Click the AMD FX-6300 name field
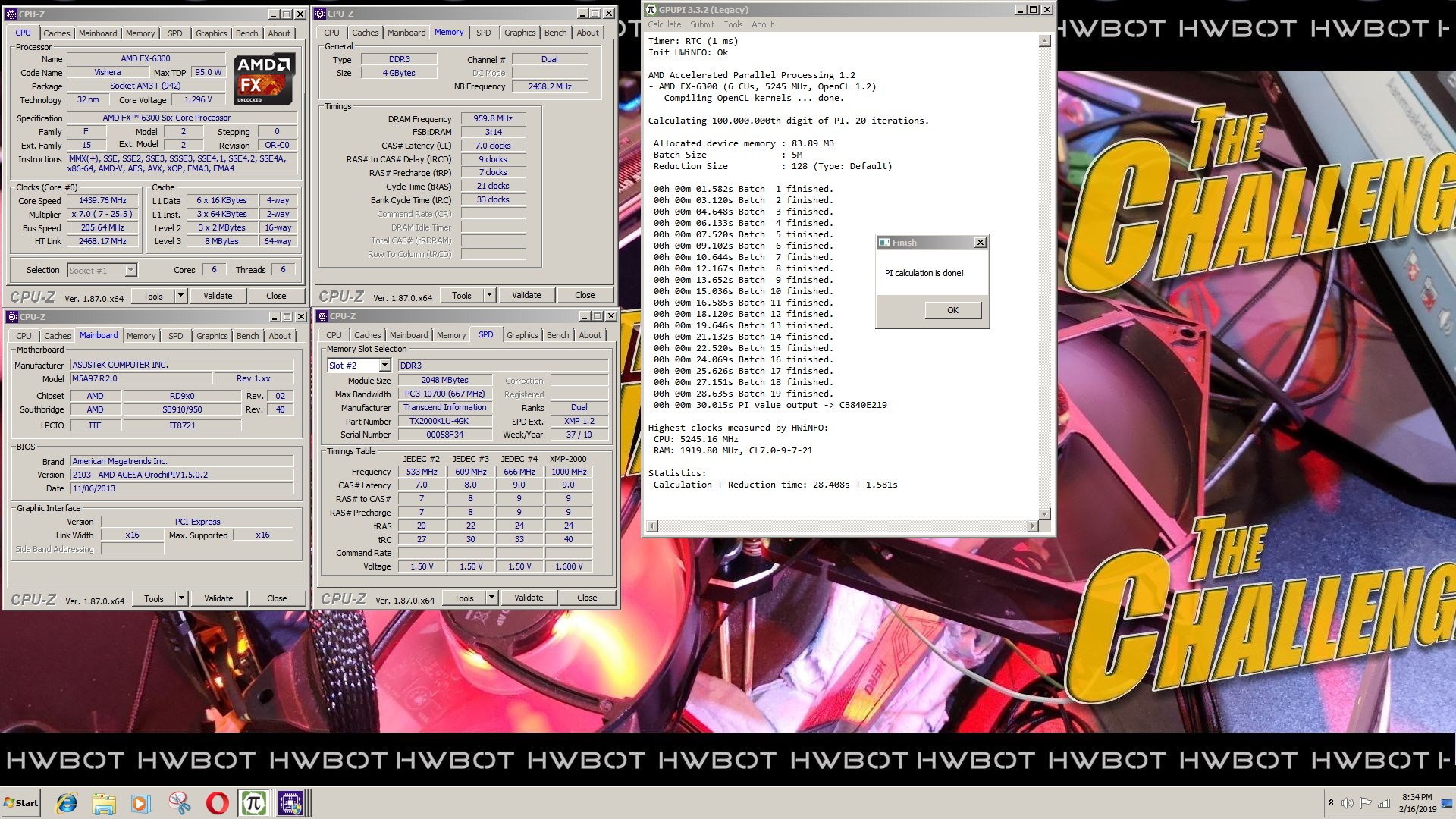This screenshot has height=819, width=1456. point(146,58)
